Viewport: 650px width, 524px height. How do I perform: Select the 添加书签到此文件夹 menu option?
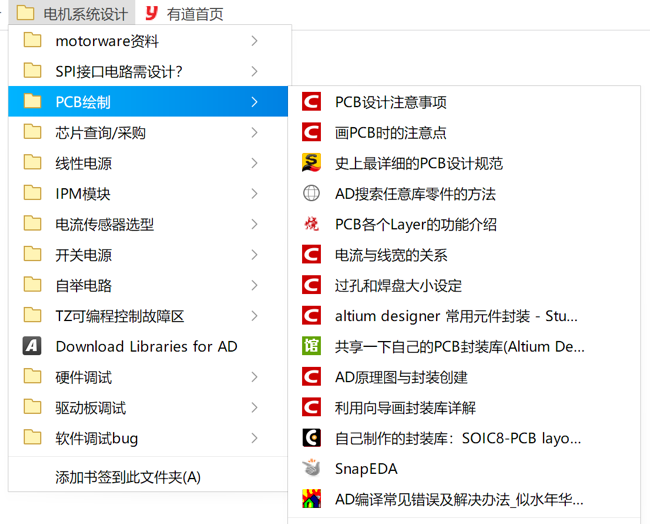pos(128,477)
